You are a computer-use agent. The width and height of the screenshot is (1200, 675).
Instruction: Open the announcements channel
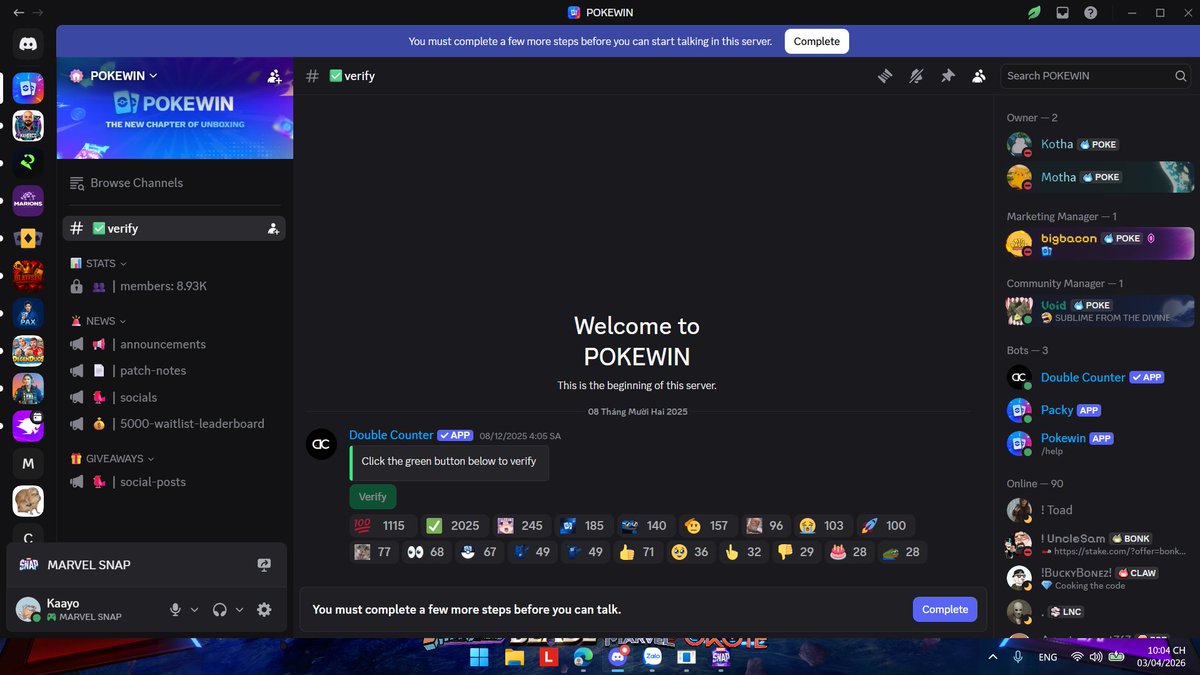tap(174, 344)
